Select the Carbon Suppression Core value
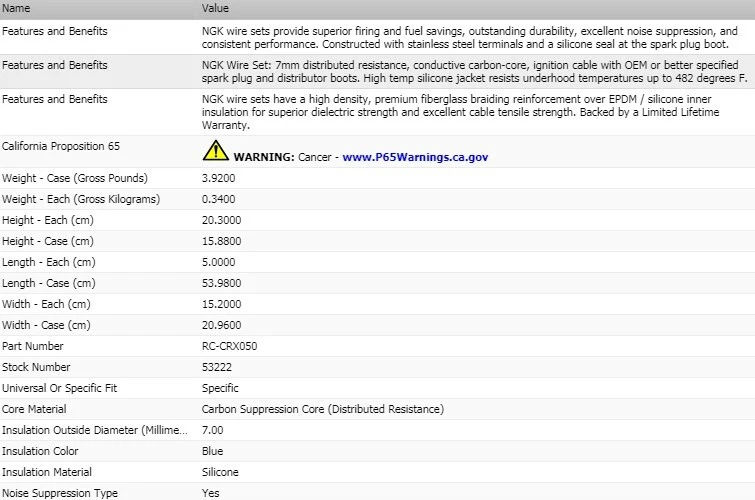Image resolution: width=755 pixels, height=500 pixels. [323, 409]
